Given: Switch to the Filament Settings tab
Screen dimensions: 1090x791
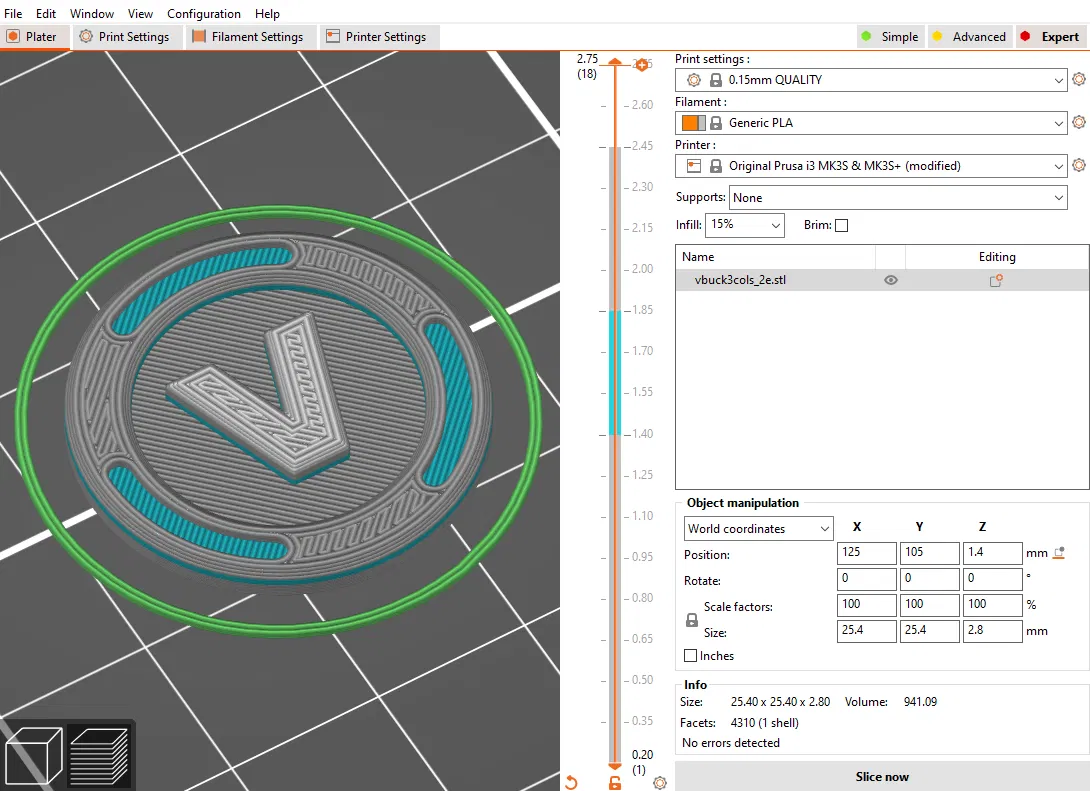Looking at the screenshot, I should [249, 37].
